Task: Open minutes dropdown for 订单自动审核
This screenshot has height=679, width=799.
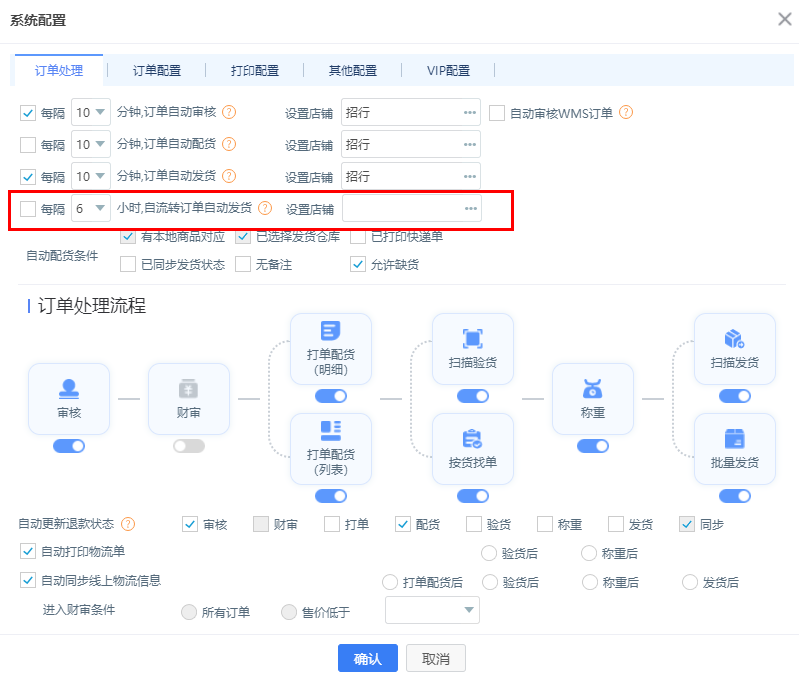Action: click(x=91, y=112)
